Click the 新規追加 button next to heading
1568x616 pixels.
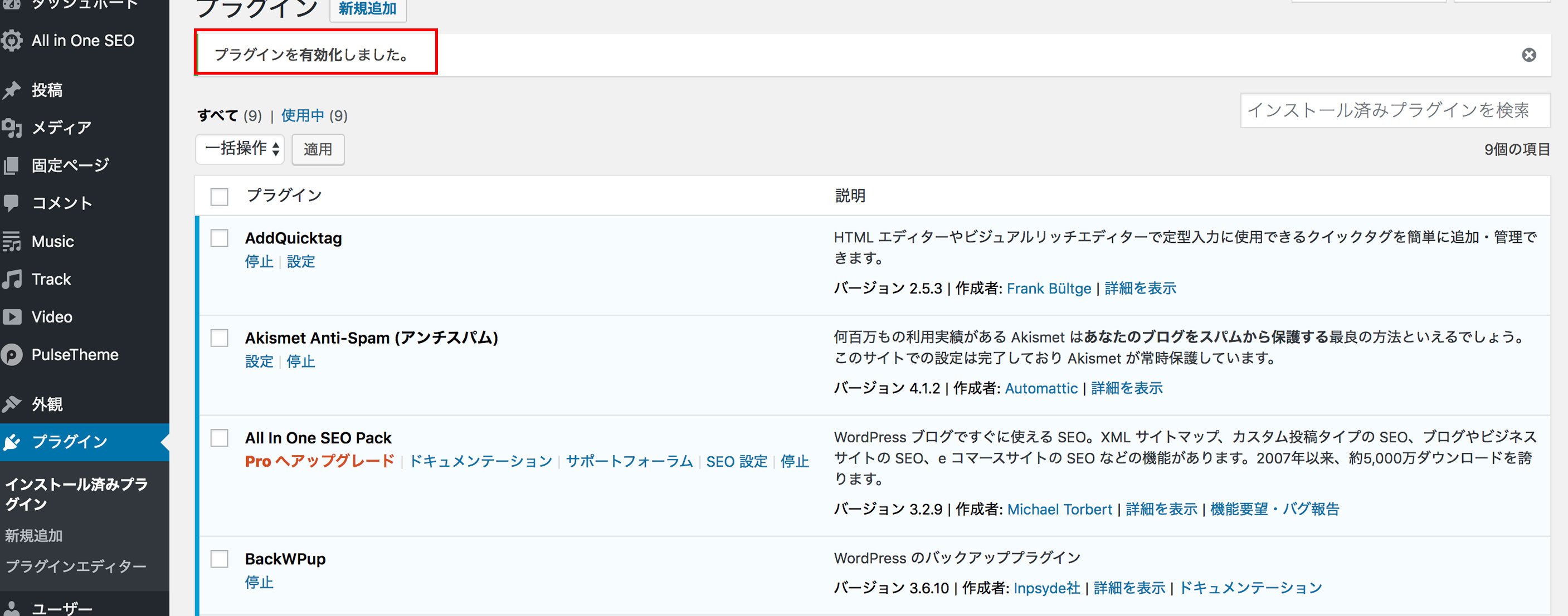(x=367, y=9)
